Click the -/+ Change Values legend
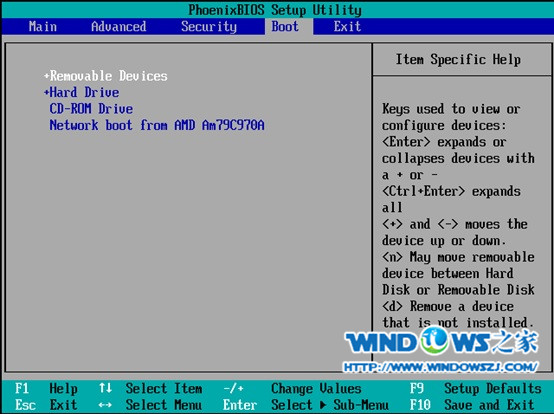Viewport: 554px width, 414px height. (x=292, y=389)
